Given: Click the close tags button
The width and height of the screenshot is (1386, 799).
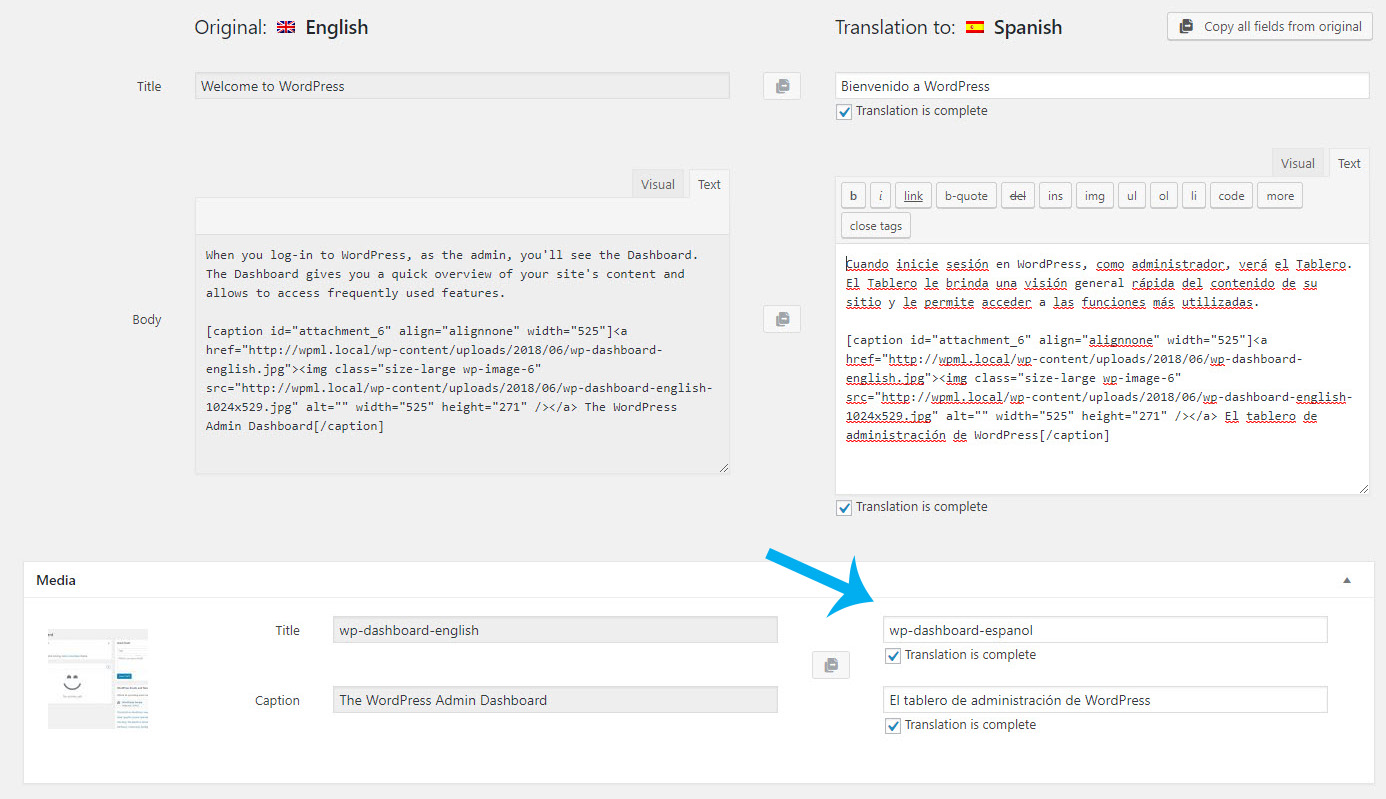Looking at the screenshot, I should coord(876,226).
